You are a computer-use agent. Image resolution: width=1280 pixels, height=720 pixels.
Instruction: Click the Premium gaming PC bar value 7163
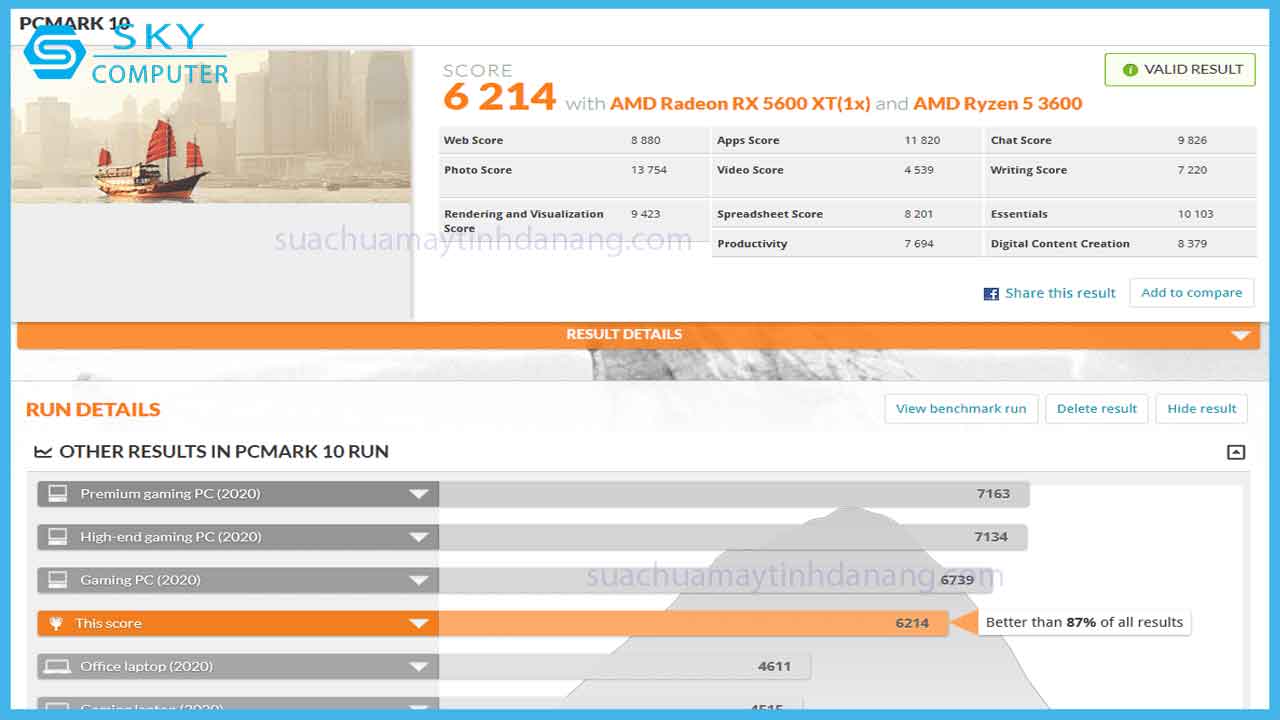[x=993, y=494]
